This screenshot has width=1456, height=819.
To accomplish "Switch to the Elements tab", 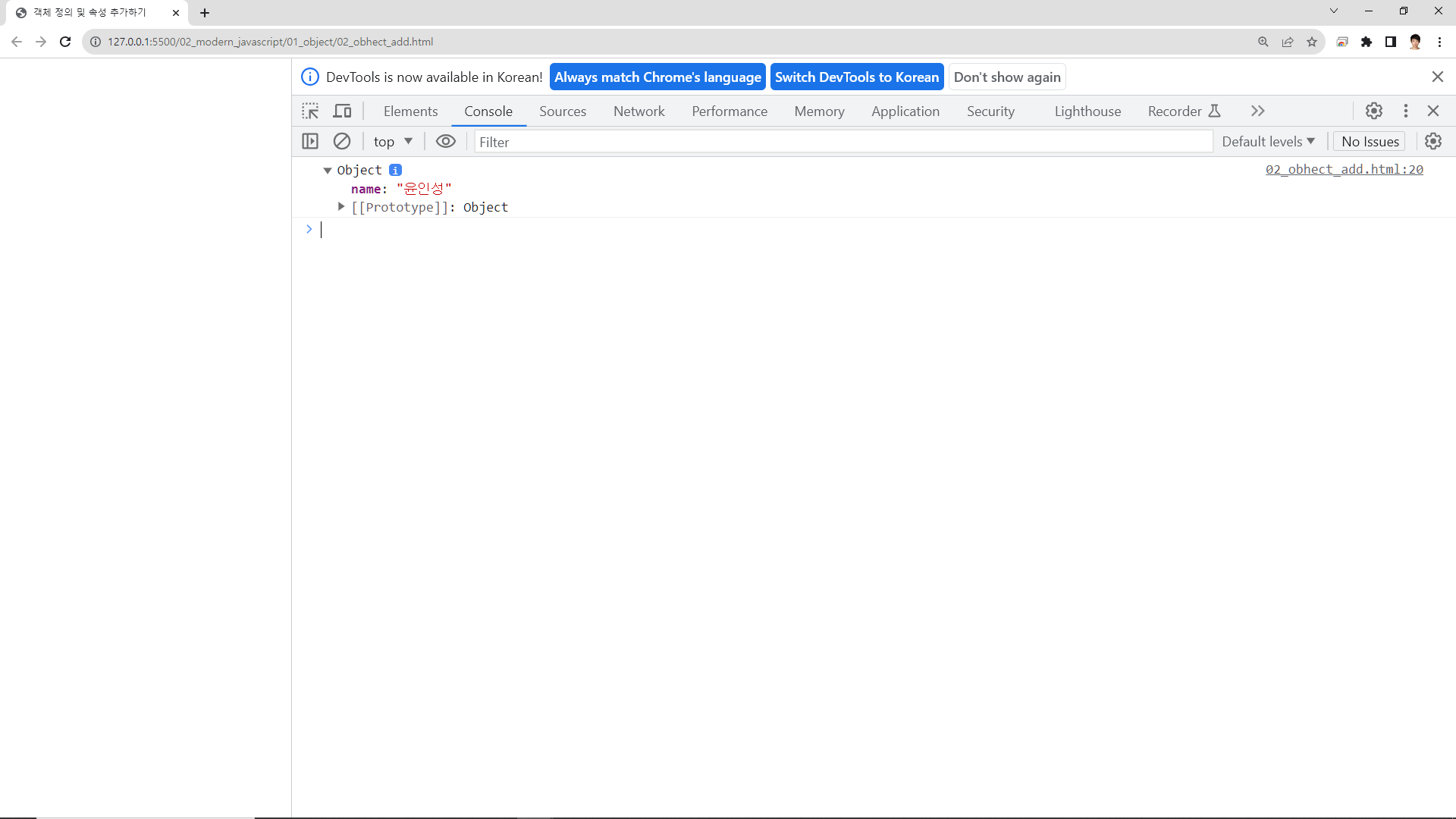I will 410,111.
